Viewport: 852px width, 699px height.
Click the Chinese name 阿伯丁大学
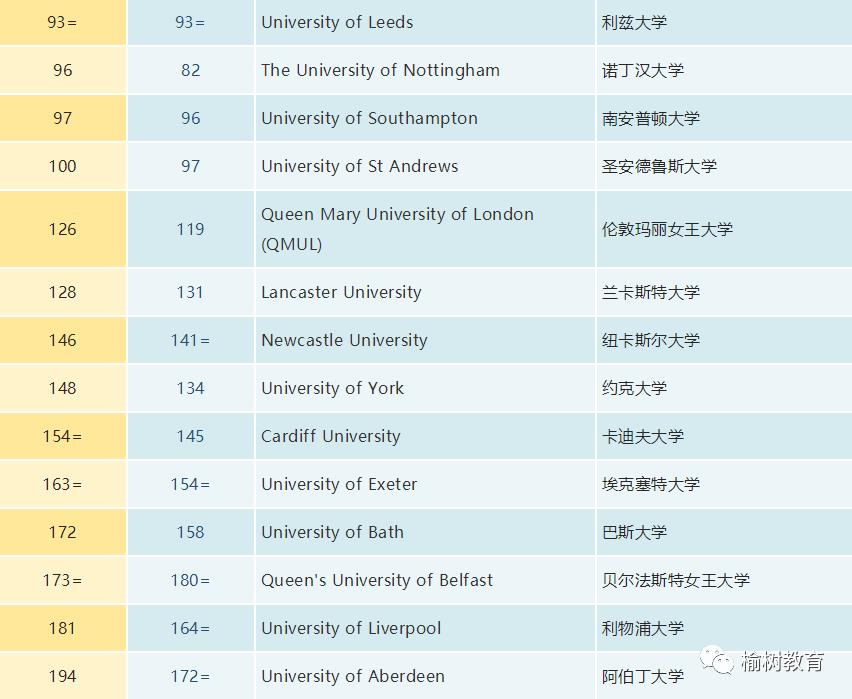pos(642,676)
